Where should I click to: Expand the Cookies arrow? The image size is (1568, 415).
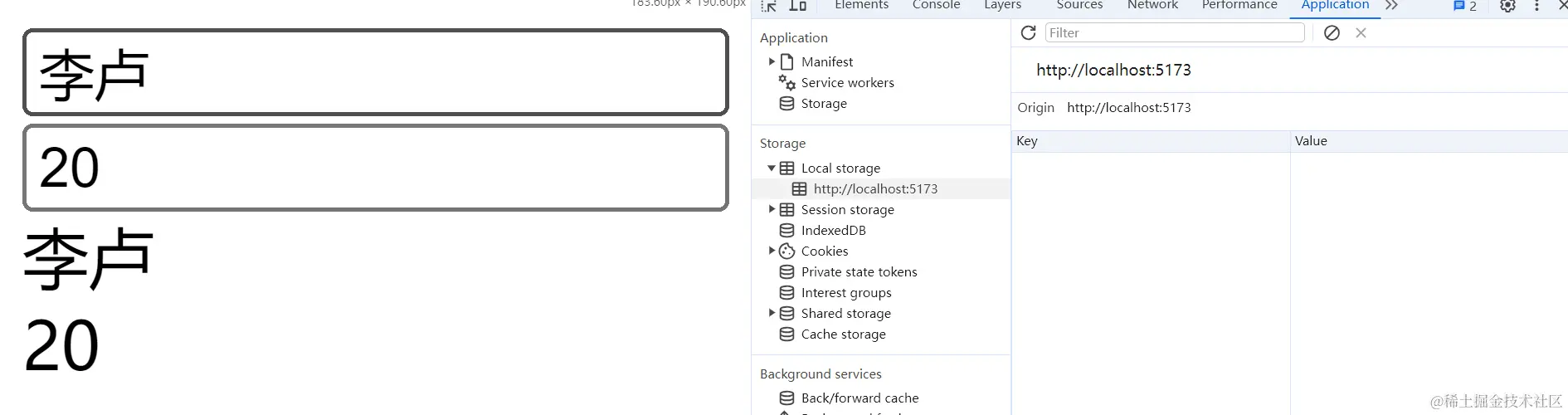pyautogui.click(x=772, y=251)
